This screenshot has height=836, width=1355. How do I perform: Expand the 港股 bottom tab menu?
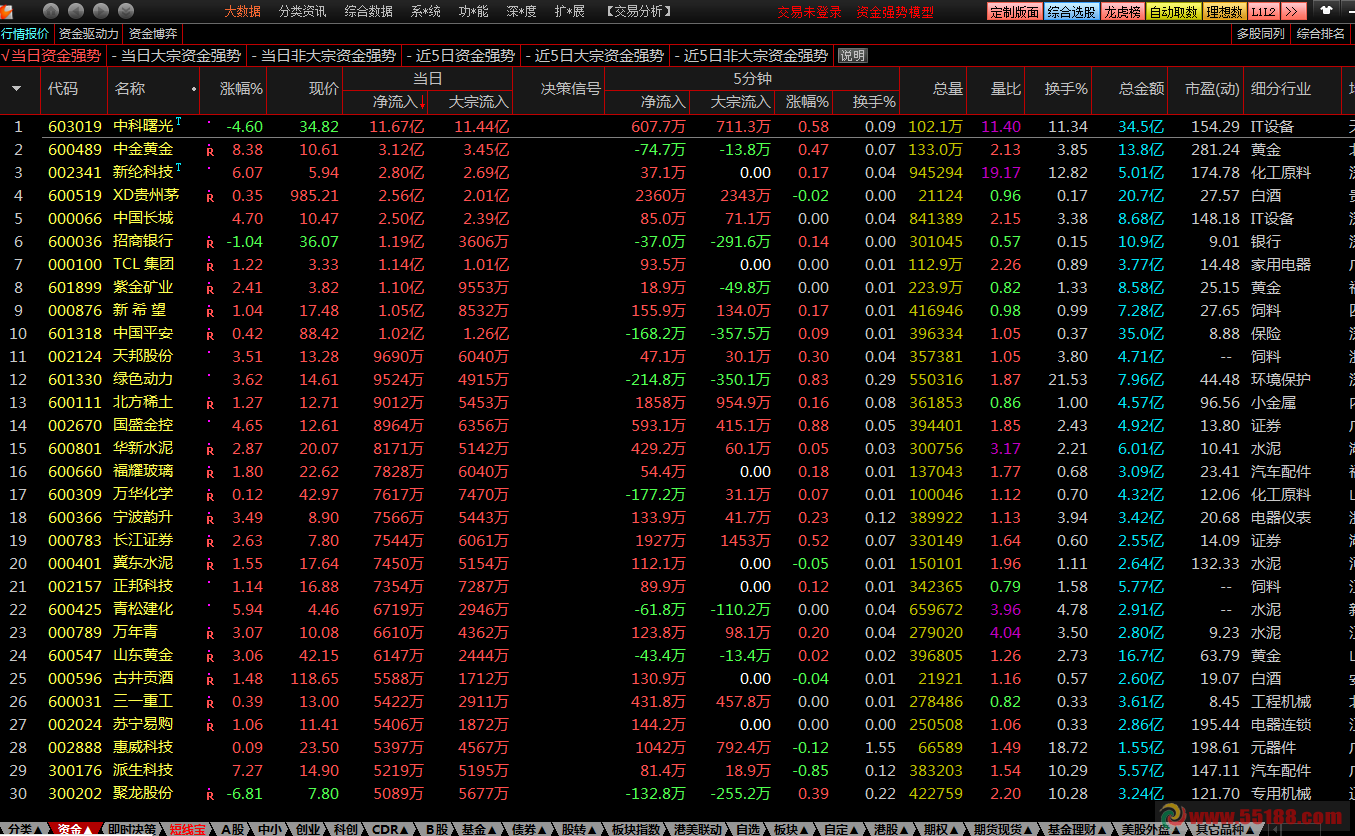[892, 829]
